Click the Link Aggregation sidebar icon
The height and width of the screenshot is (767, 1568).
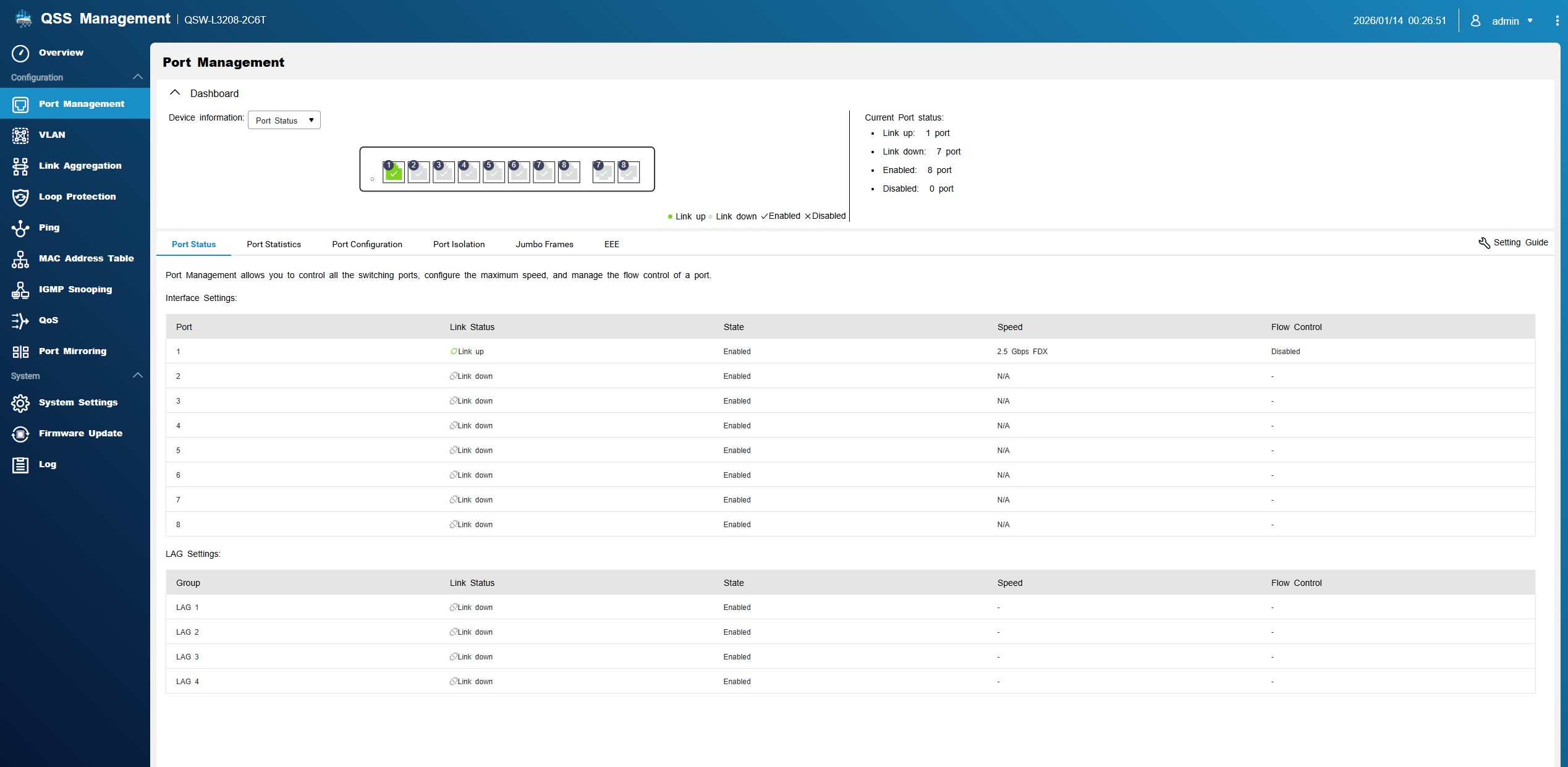pos(20,166)
